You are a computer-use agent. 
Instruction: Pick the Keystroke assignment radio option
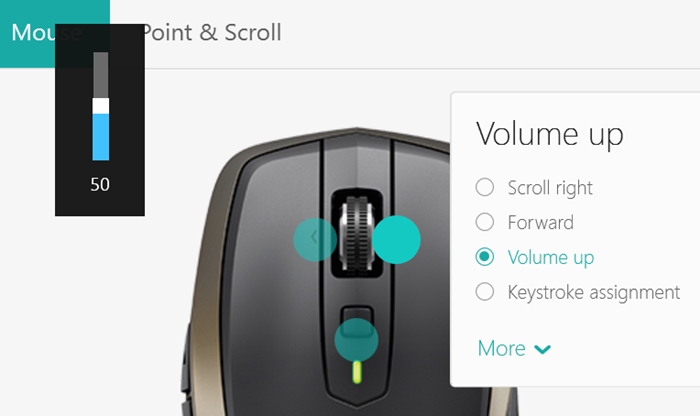pos(484,292)
